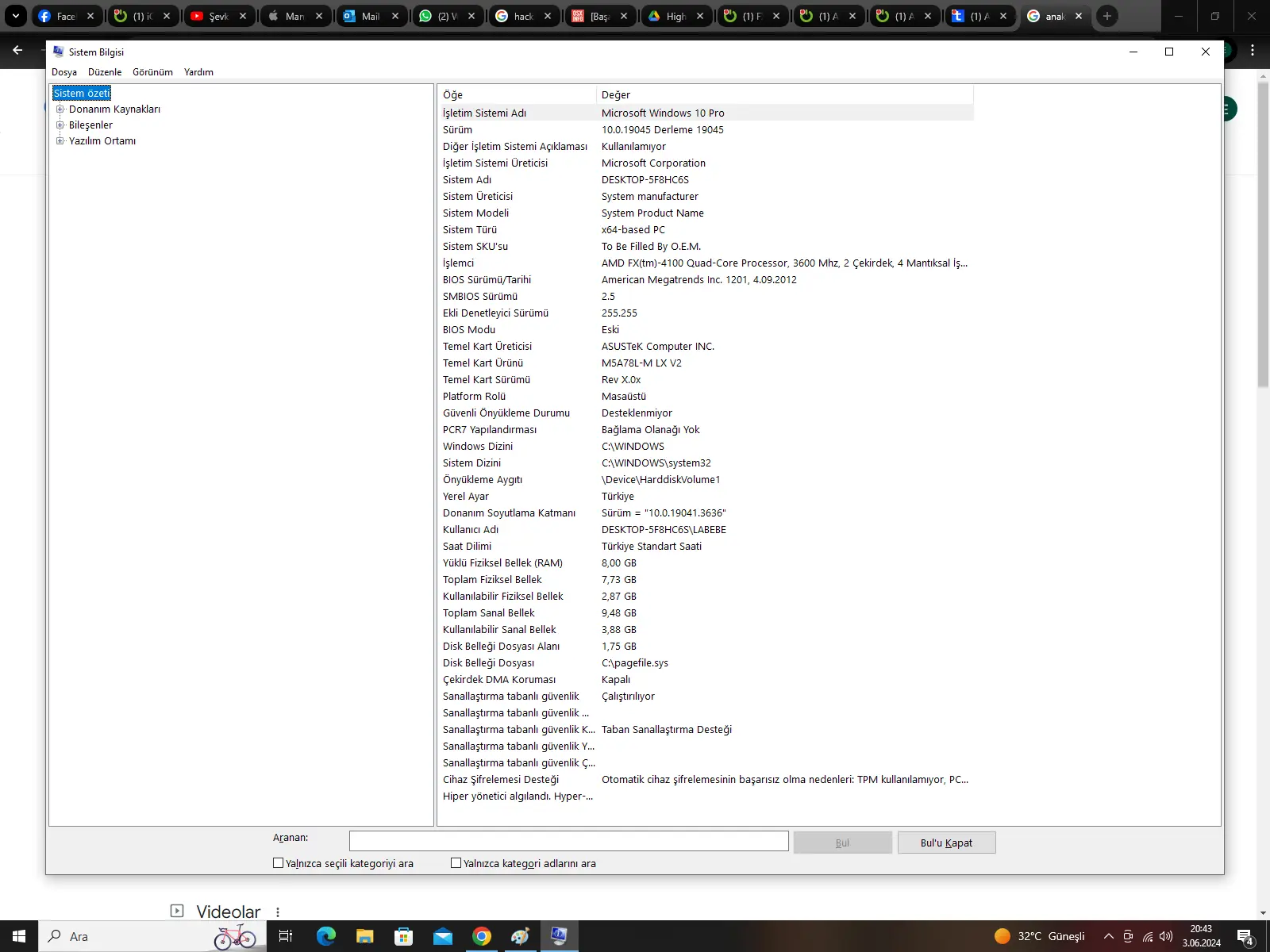Open the Wi-Fi network tray icon
This screenshot has width=1270, height=952.
click(1148, 936)
